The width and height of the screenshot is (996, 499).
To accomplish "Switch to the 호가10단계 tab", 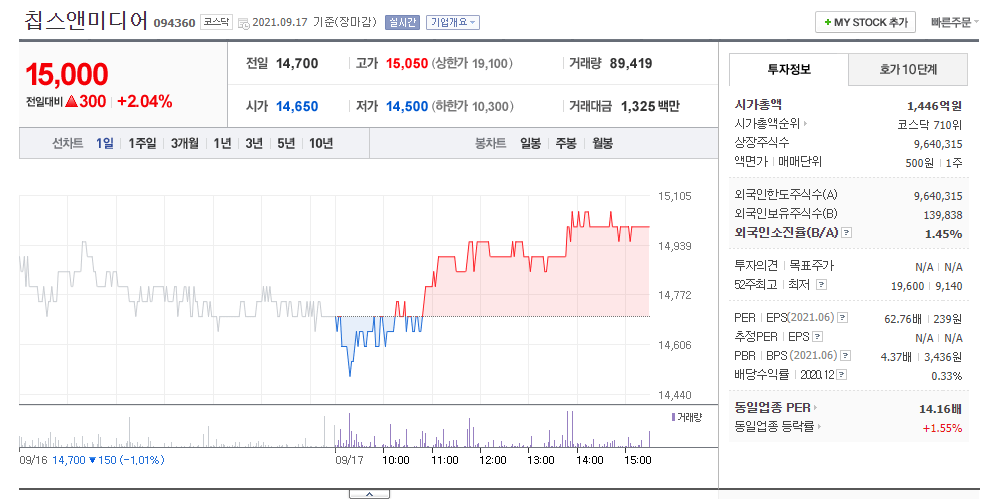I will pyautogui.click(x=908, y=70).
